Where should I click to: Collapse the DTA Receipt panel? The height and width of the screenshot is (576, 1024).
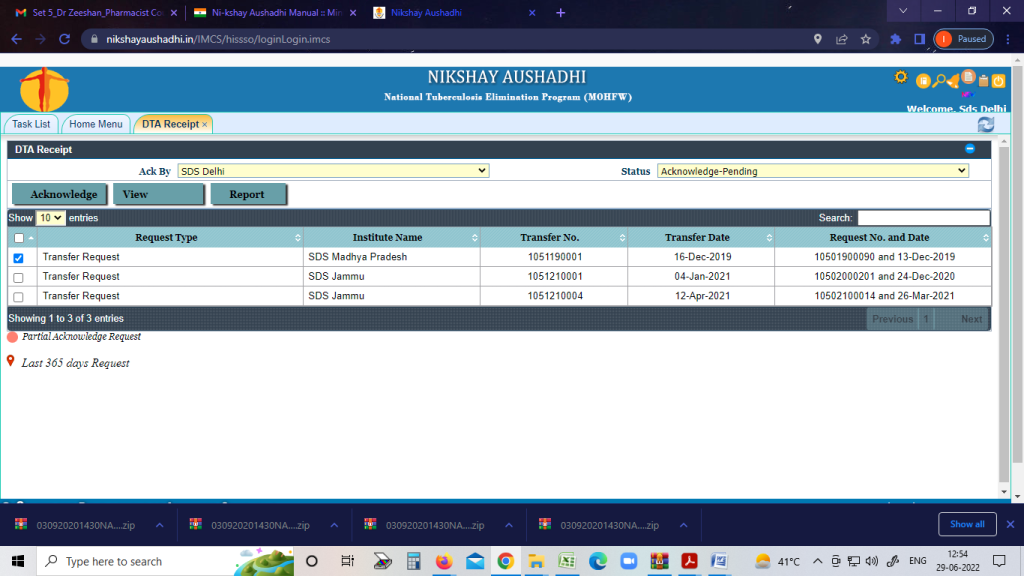tap(970, 149)
